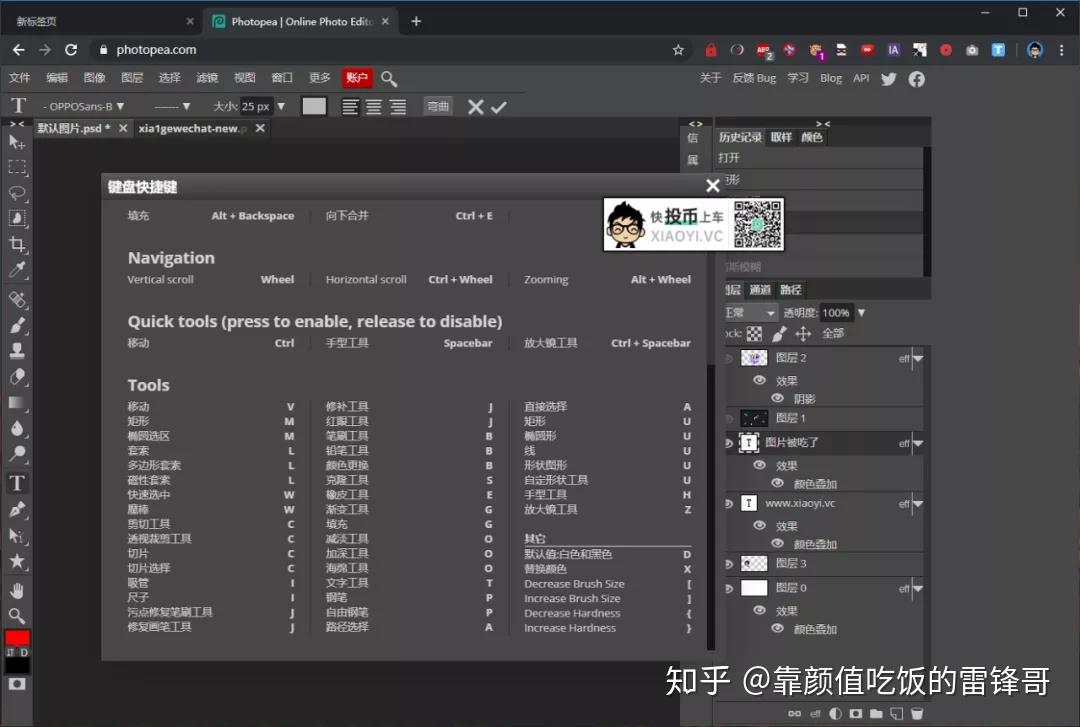
Task: Toggle Quick Mask mode icon
Action: click(17, 684)
